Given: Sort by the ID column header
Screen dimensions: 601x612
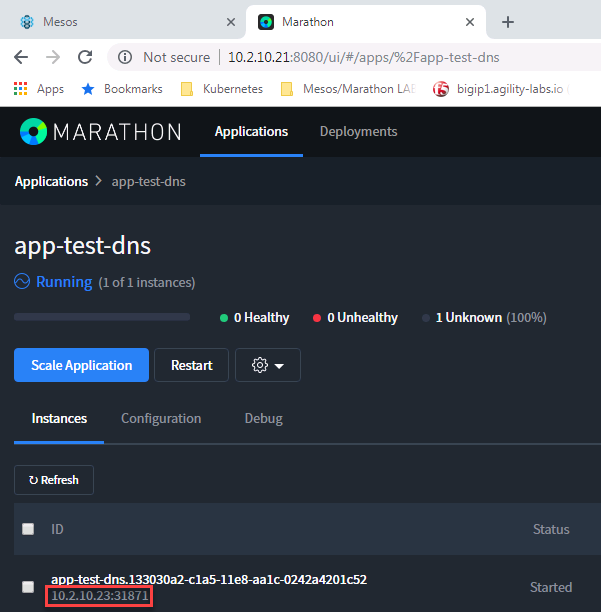Looking at the screenshot, I should pyautogui.click(x=57, y=529).
